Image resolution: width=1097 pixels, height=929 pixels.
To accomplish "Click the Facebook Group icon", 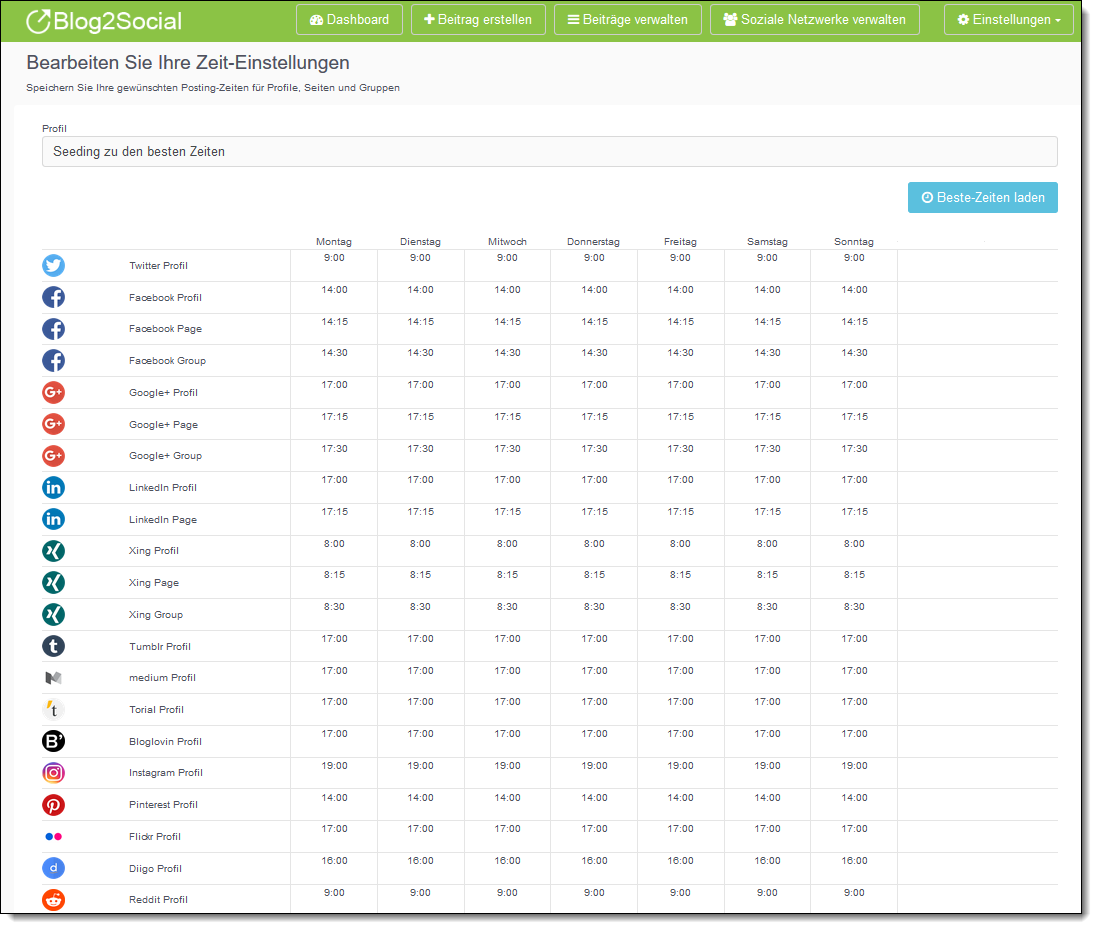I will (x=54, y=361).
